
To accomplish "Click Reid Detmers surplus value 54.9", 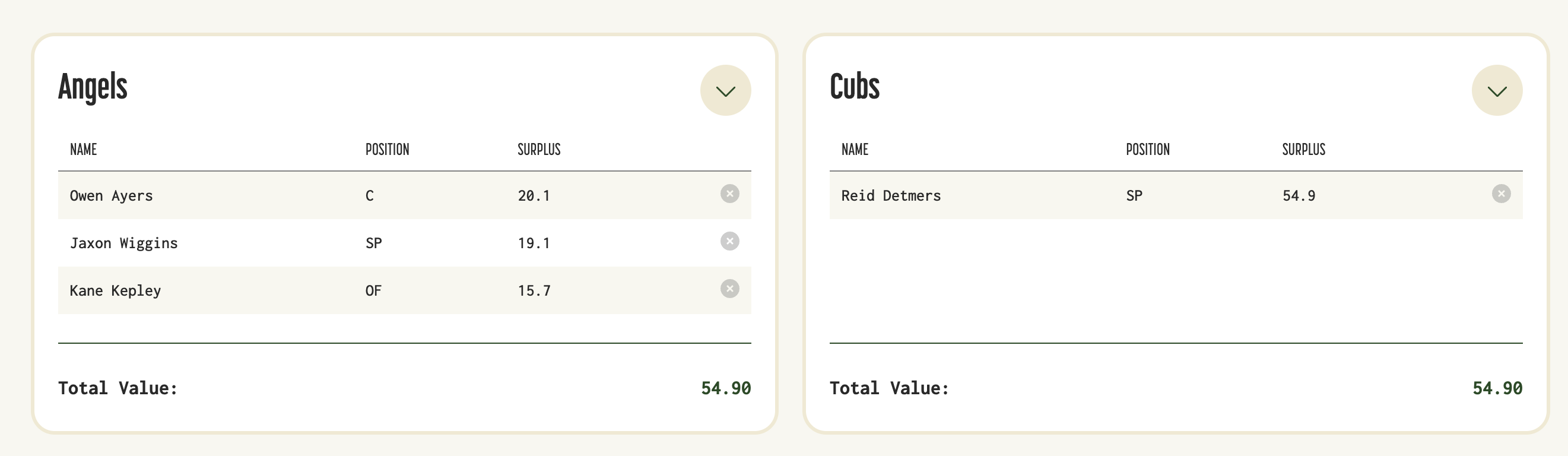I will pos(1299,195).
